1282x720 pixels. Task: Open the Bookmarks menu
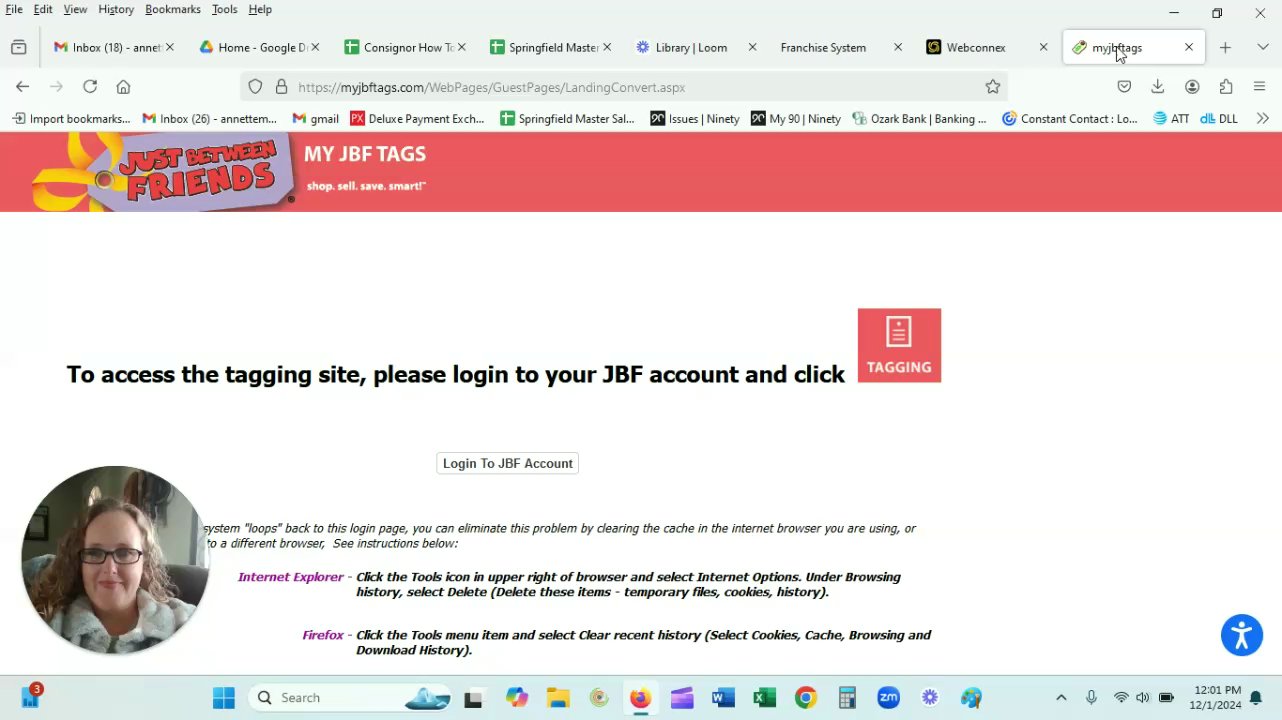tap(173, 9)
